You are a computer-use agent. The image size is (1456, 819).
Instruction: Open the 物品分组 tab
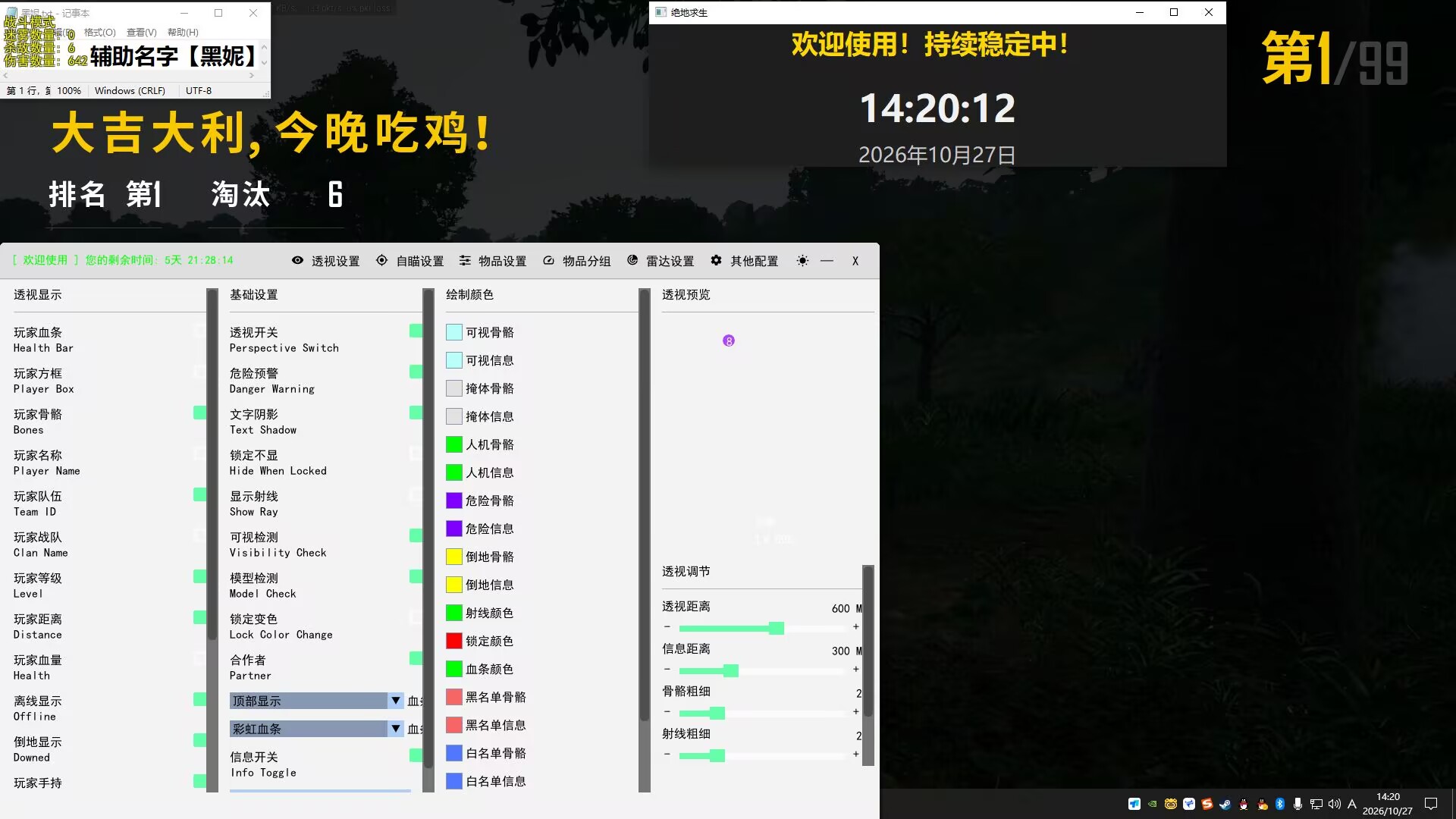(x=577, y=261)
